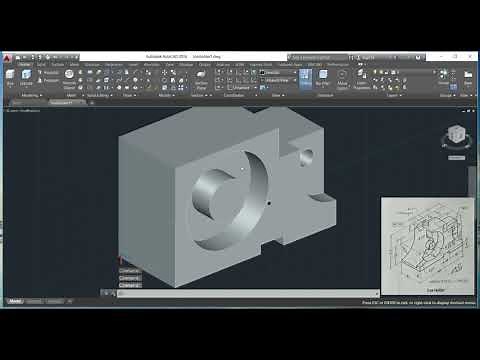The width and height of the screenshot is (480, 360).
Task: Open a new drawing tab with plus
Action: point(92,103)
